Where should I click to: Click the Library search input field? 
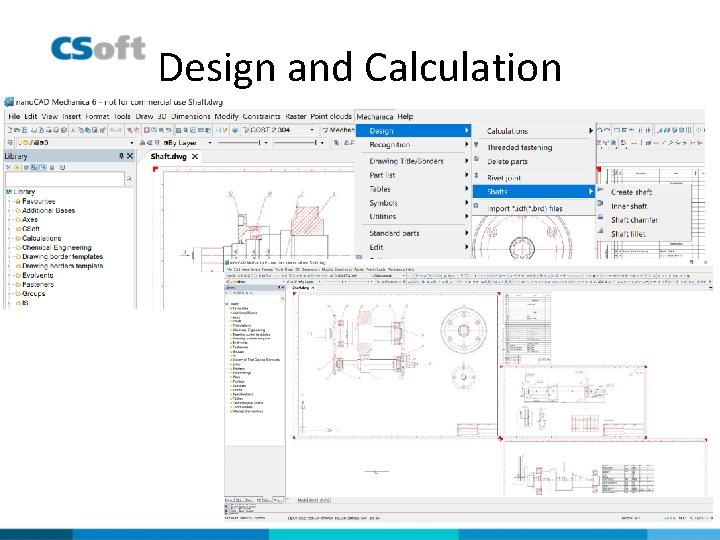click(65, 179)
